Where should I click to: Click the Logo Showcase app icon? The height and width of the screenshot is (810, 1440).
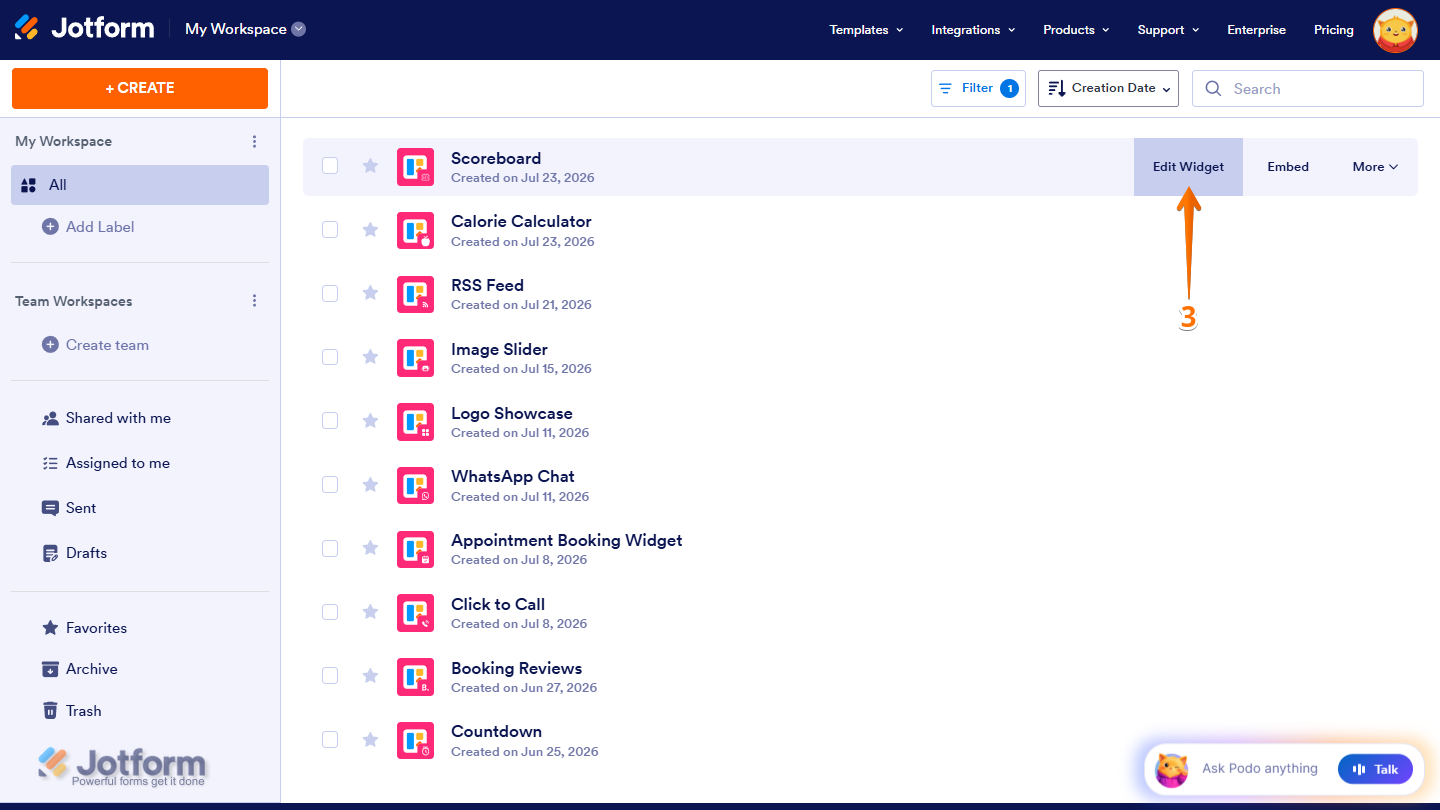(415, 422)
